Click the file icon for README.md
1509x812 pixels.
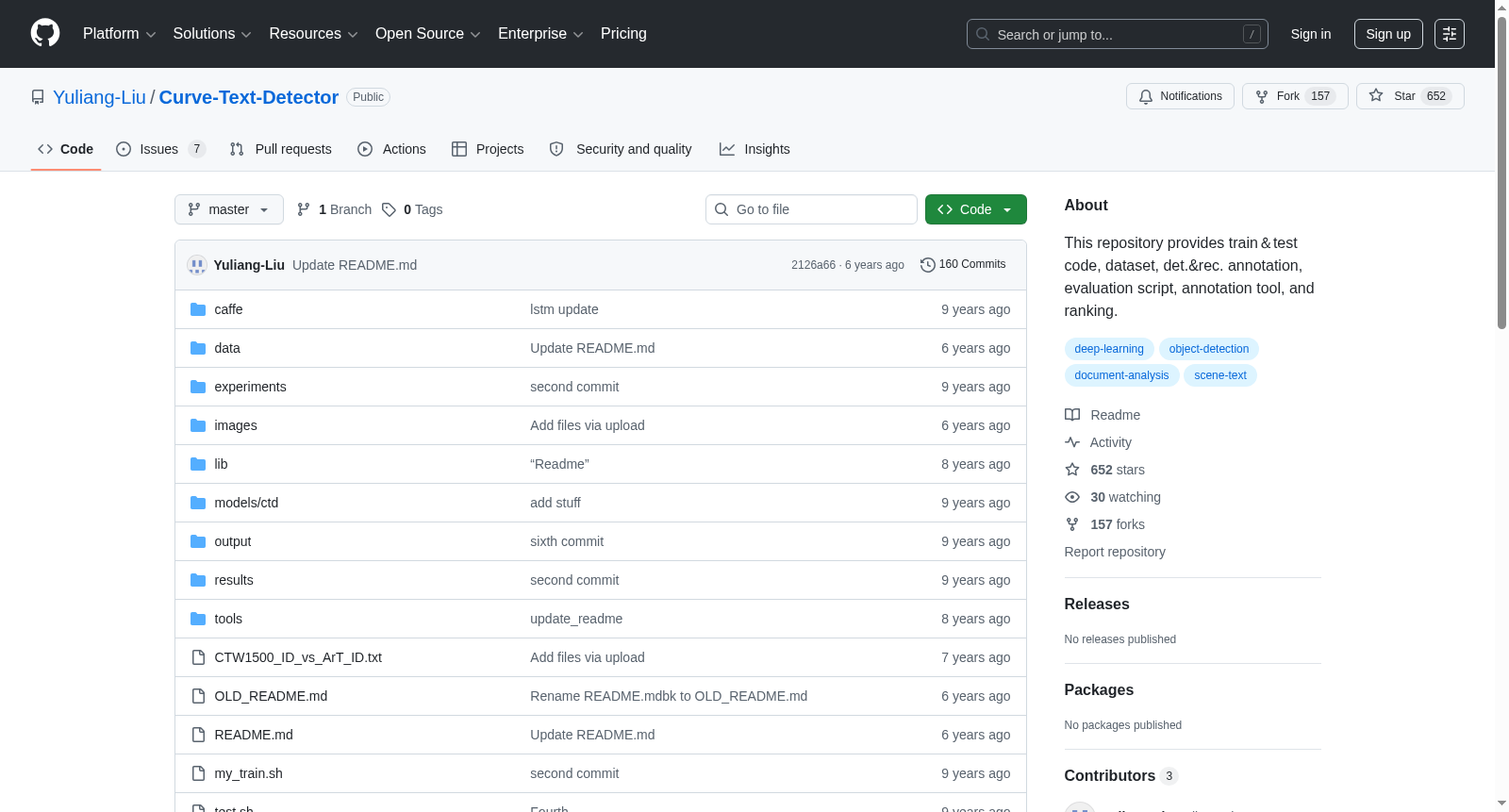pos(198,735)
